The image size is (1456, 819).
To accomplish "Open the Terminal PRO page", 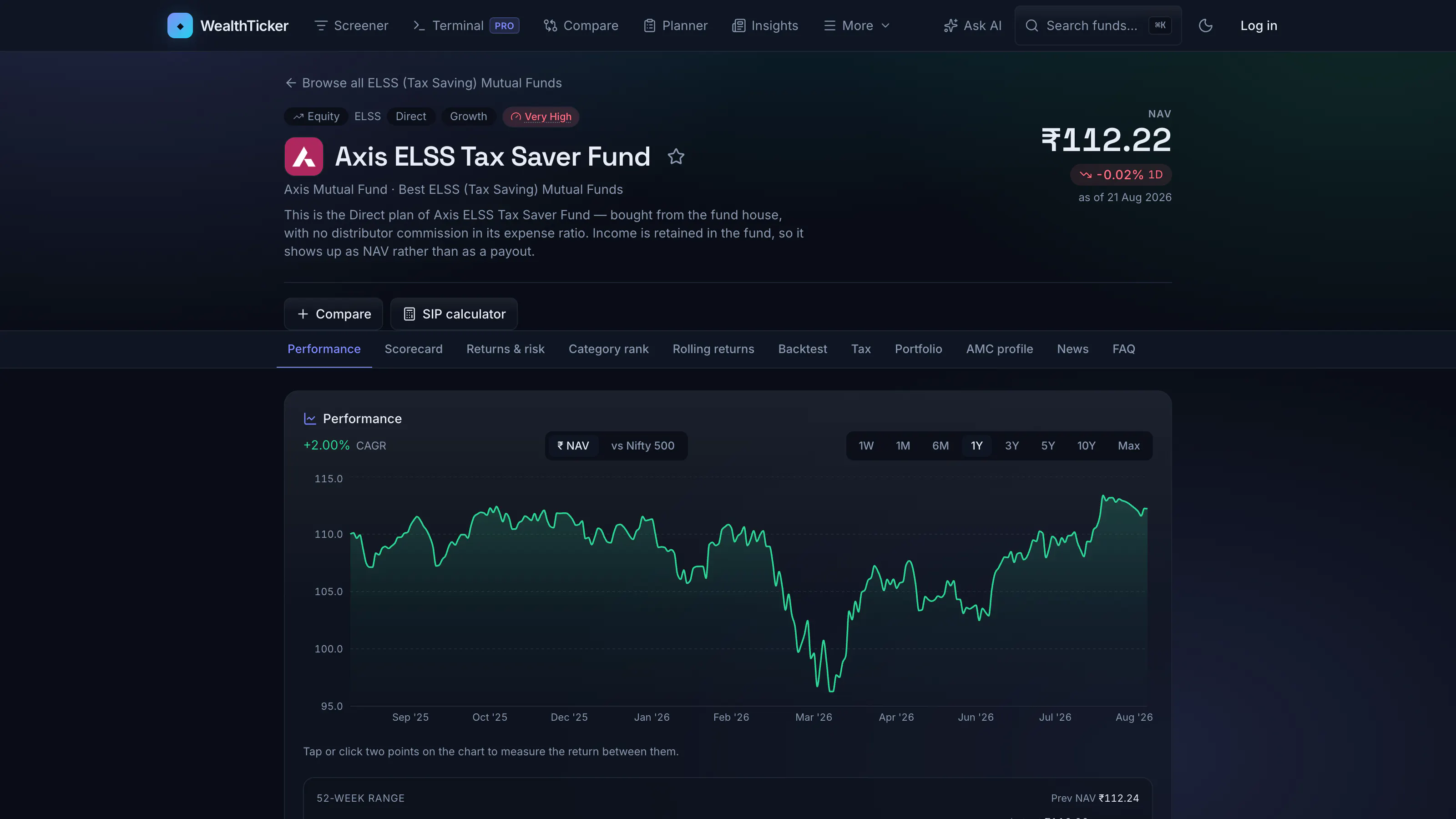I will pos(466,25).
